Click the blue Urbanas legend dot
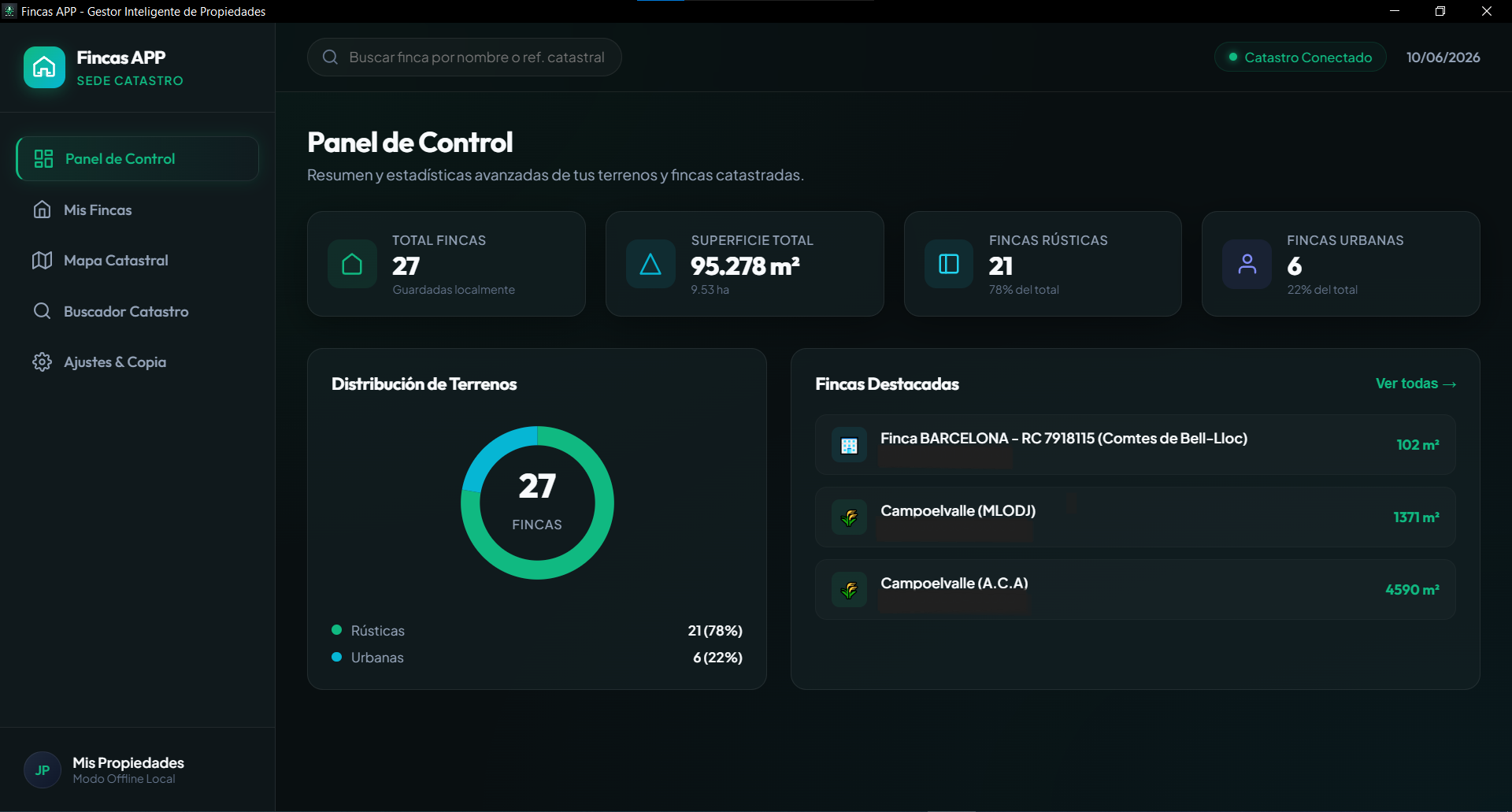 coord(337,657)
